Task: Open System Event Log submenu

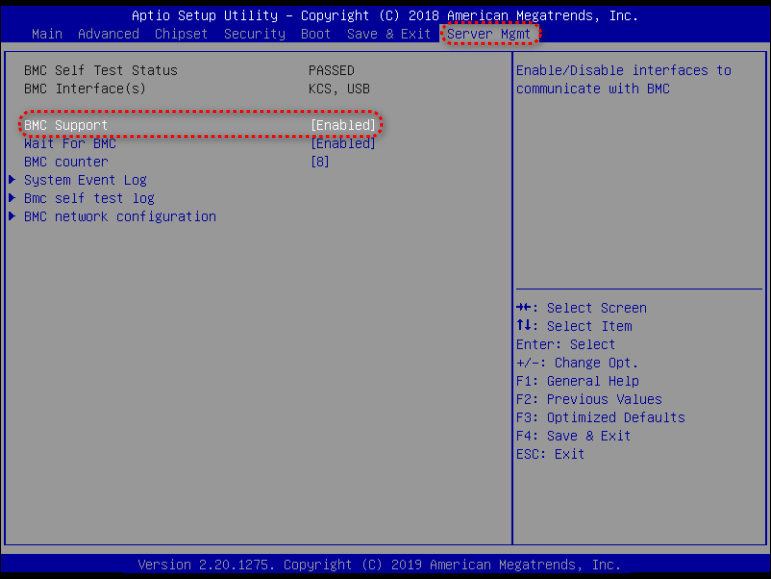Action: coord(85,180)
